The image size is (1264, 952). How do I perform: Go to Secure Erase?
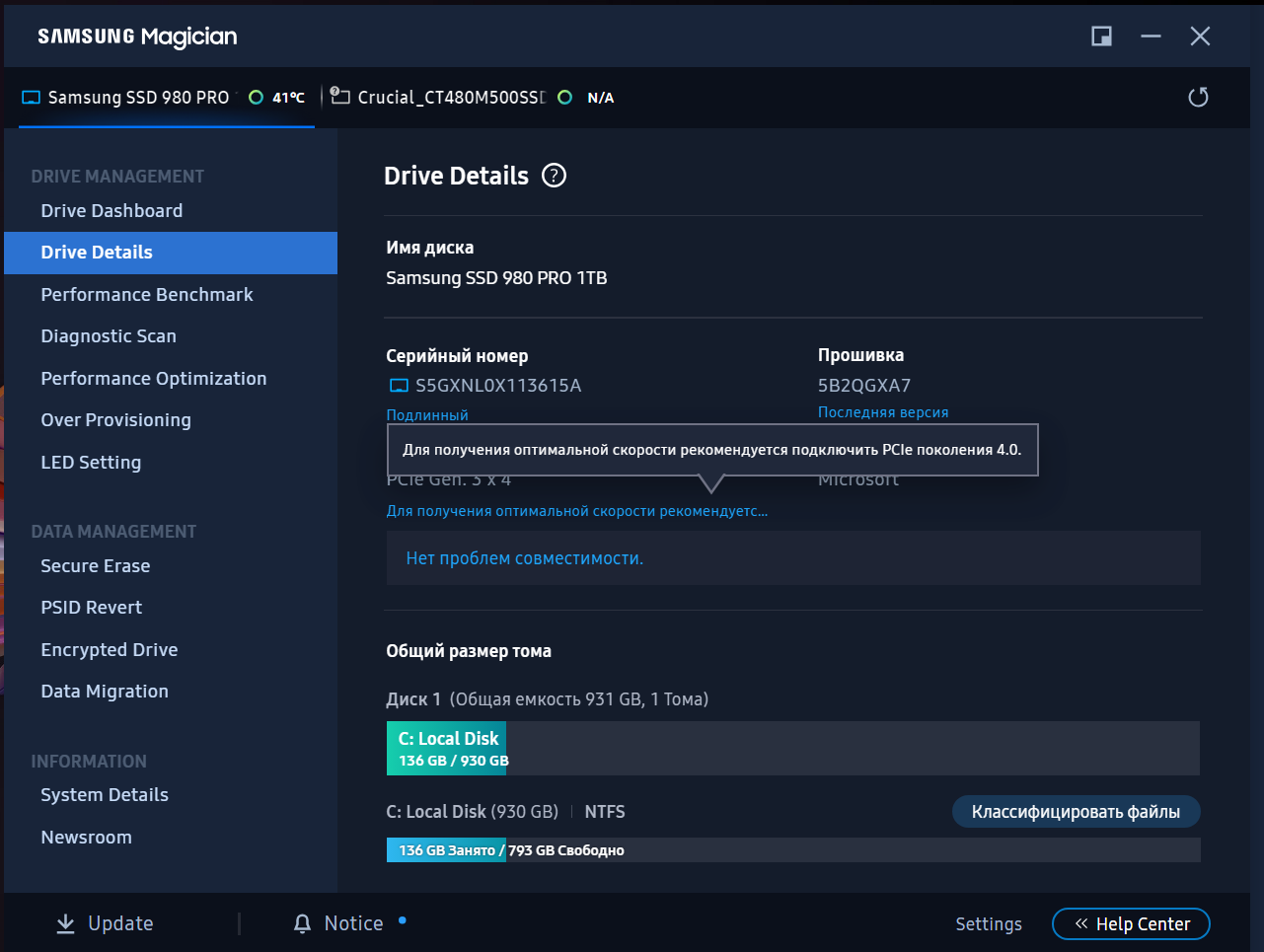(x=96, y=566)
